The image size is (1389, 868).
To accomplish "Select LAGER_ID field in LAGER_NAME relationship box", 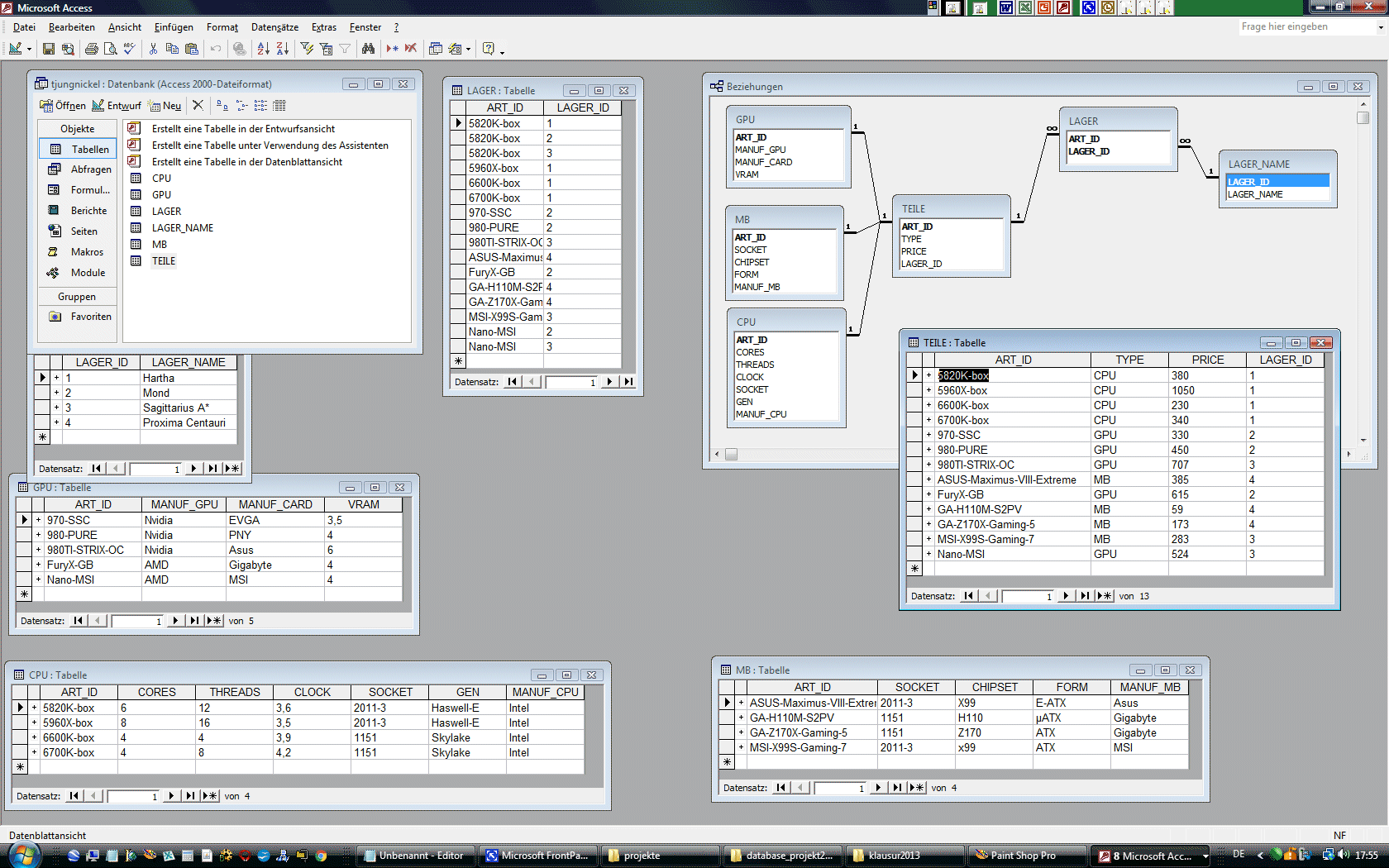I will point(1277,182).
